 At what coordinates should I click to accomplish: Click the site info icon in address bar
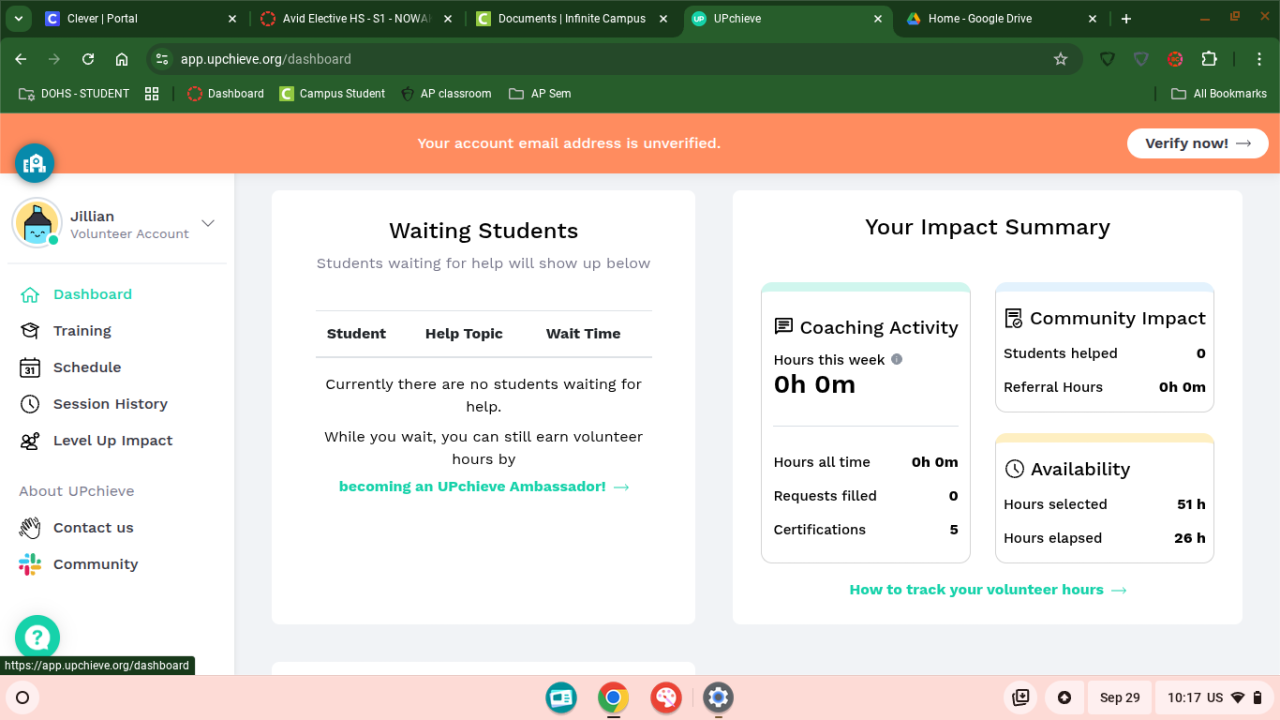pos(162,59)
